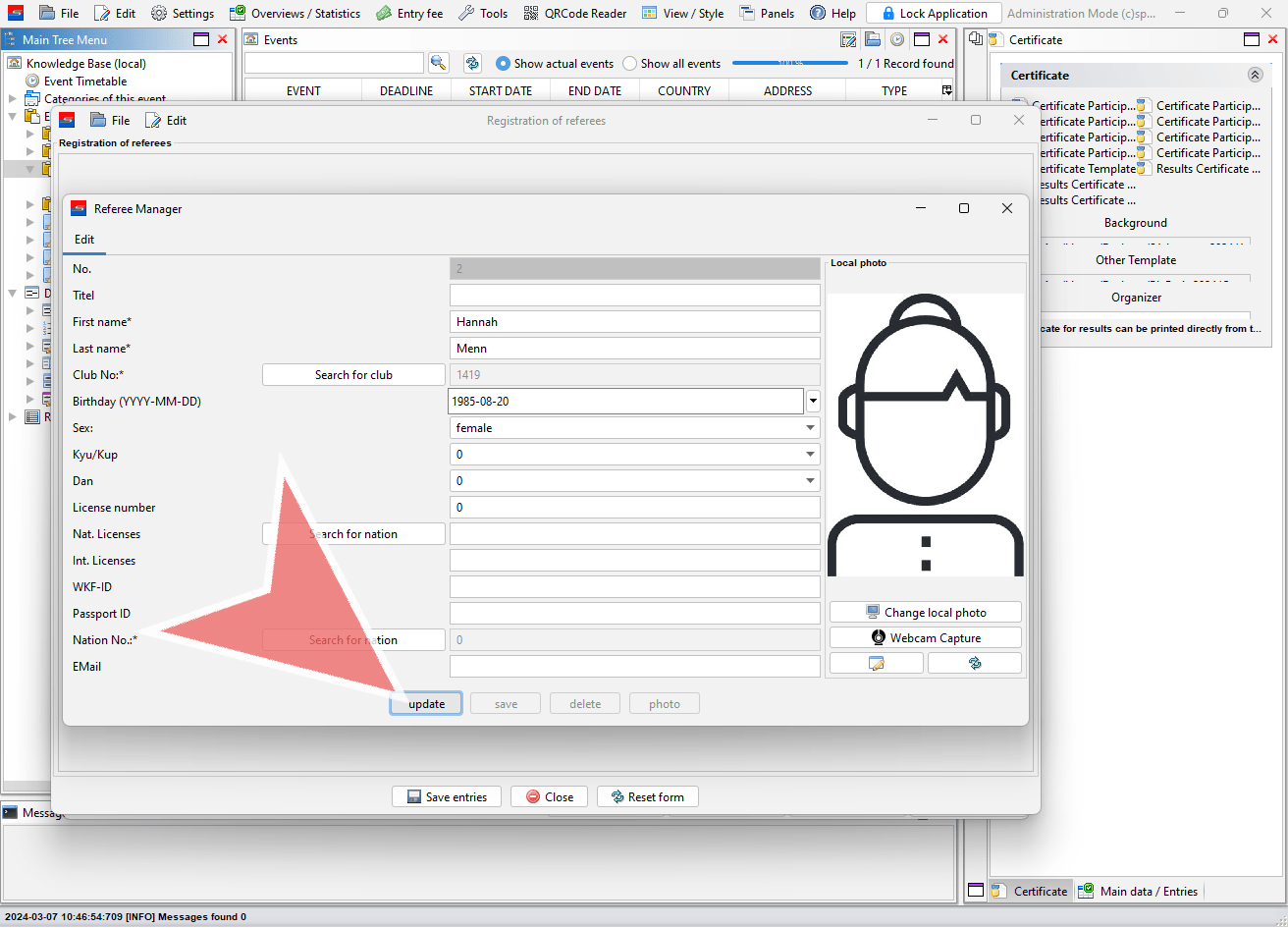Open the column chooser icon next to TYPE
This screenshot has width=1288, height=928.
pyautogui.click(x=946, y=90)
